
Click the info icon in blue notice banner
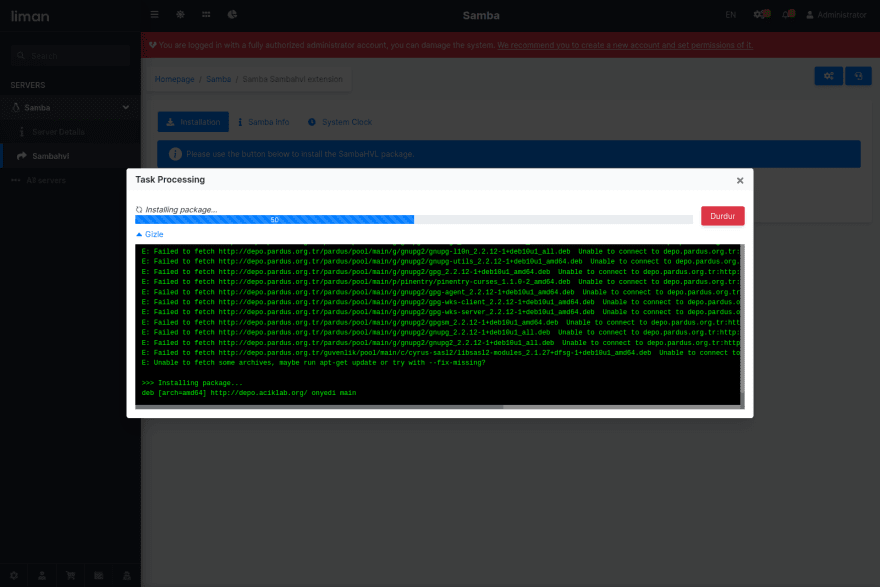click(175, 154)
